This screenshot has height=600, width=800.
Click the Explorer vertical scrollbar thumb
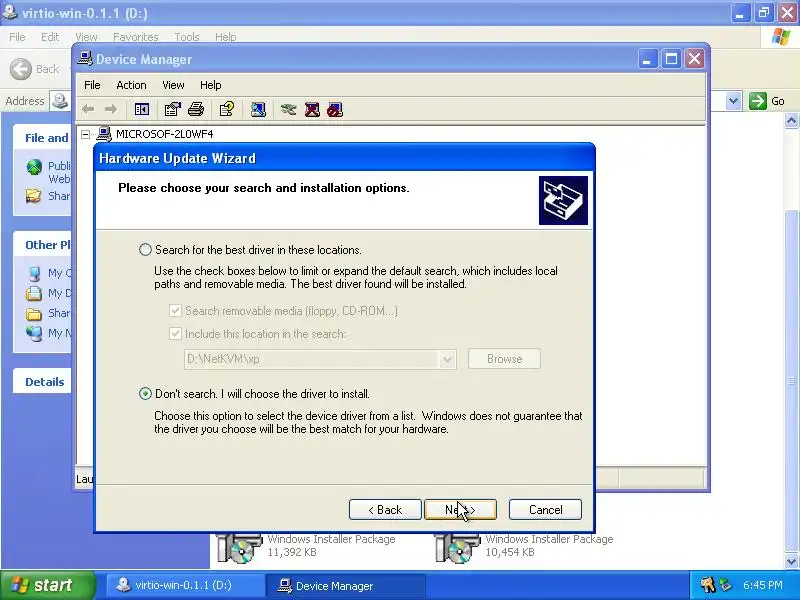click(791, 380)
